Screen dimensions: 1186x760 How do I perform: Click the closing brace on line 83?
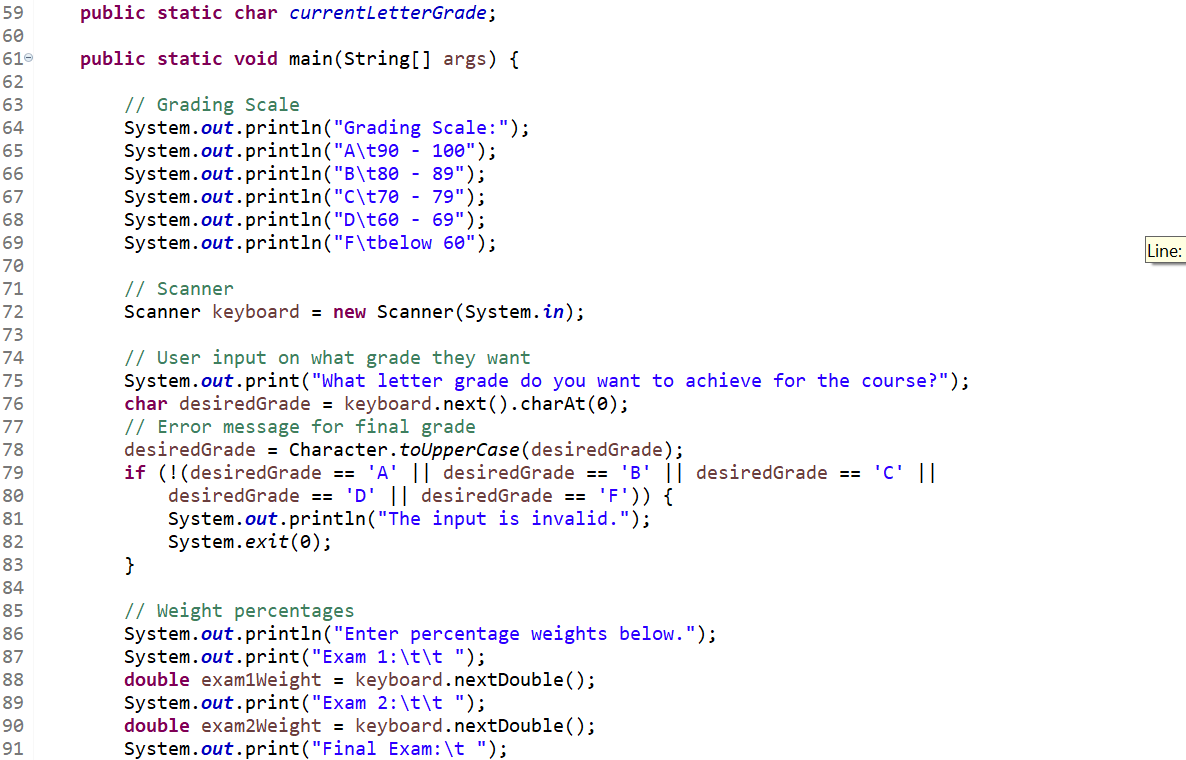tap(128, 564)
